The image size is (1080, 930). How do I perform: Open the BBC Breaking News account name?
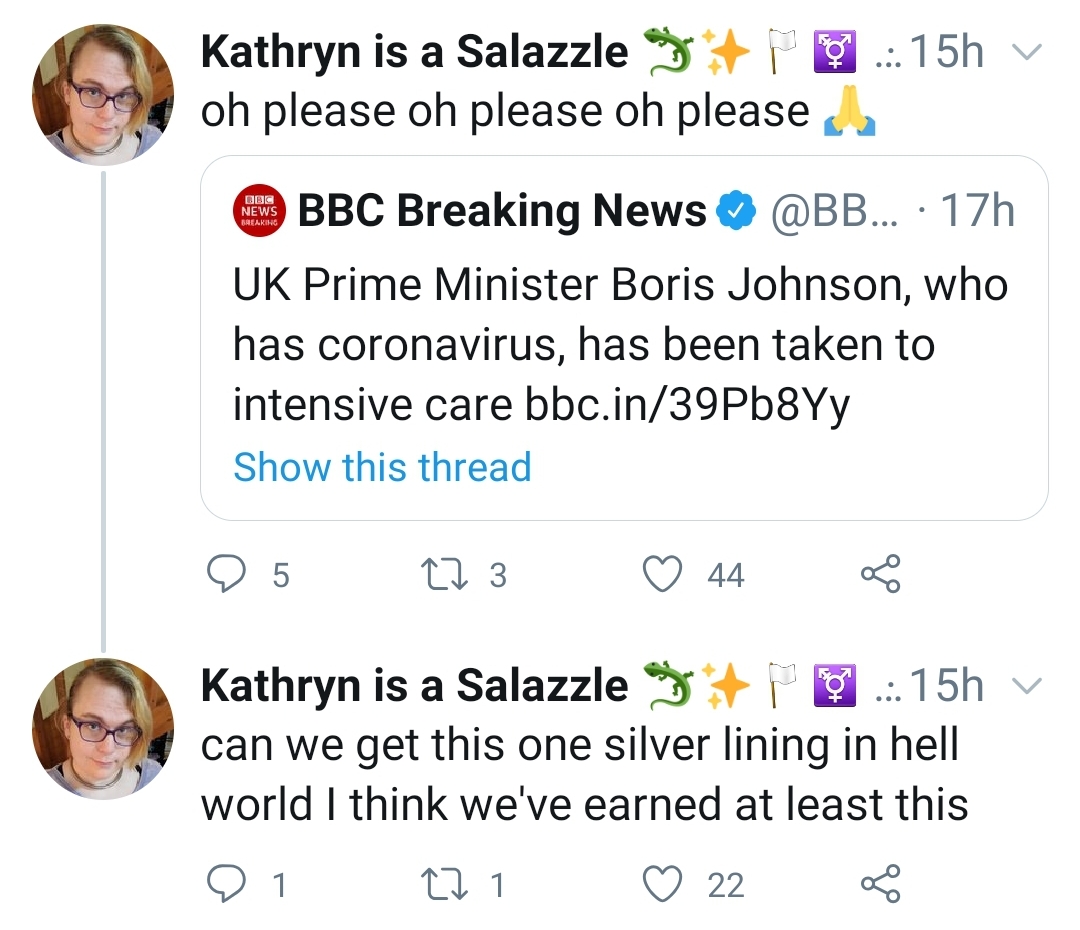(x=501, y=210)
